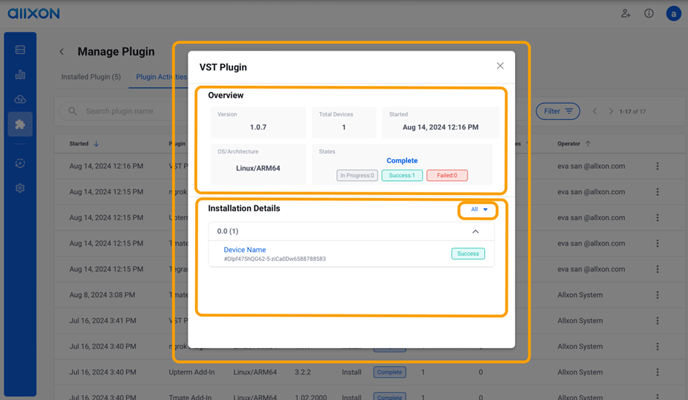
Task: Open the puzzle-piece Plugin sidebar icon
Action: pyautogui.click(x=20, y=125)
